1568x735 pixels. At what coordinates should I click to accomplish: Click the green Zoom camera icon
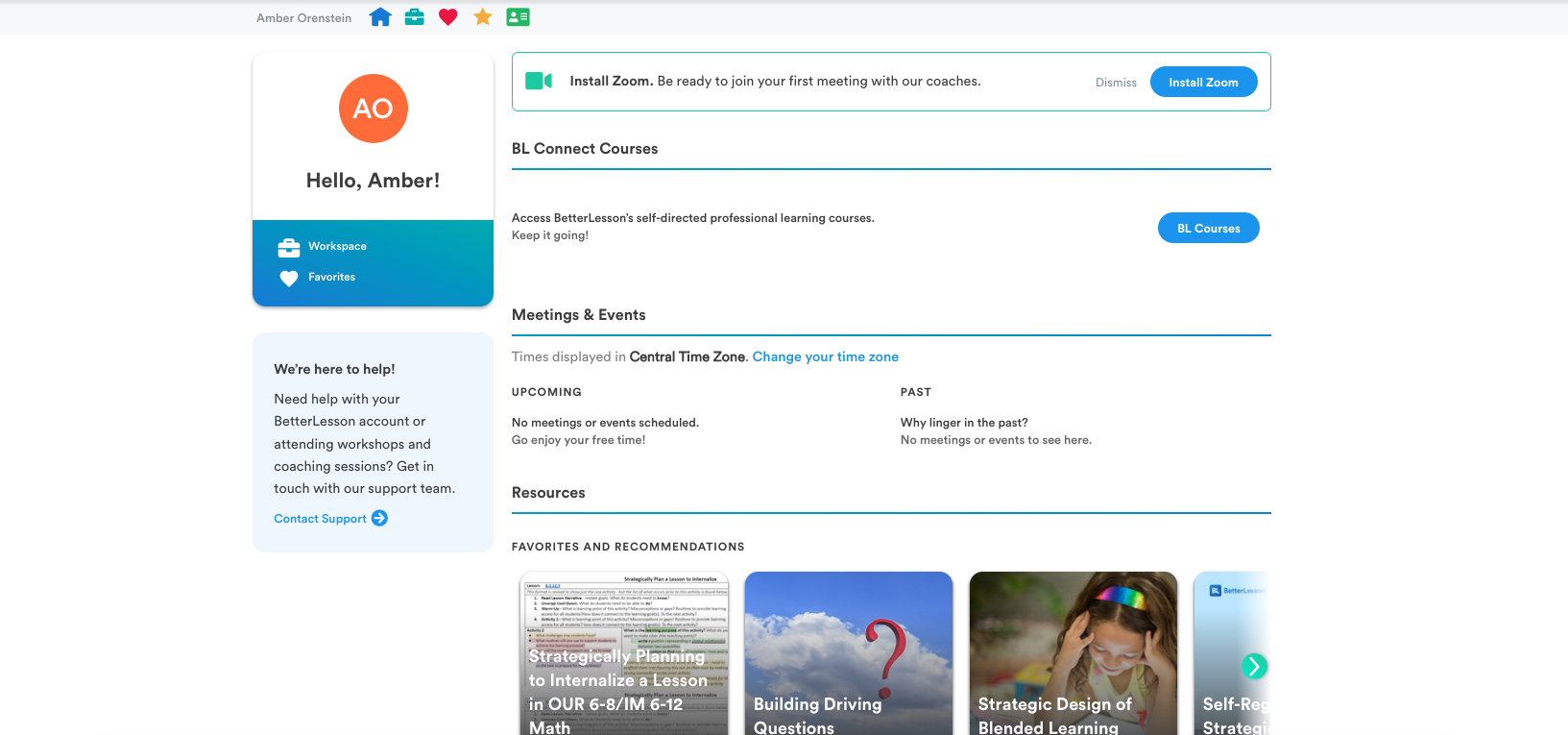click(539, 81)
